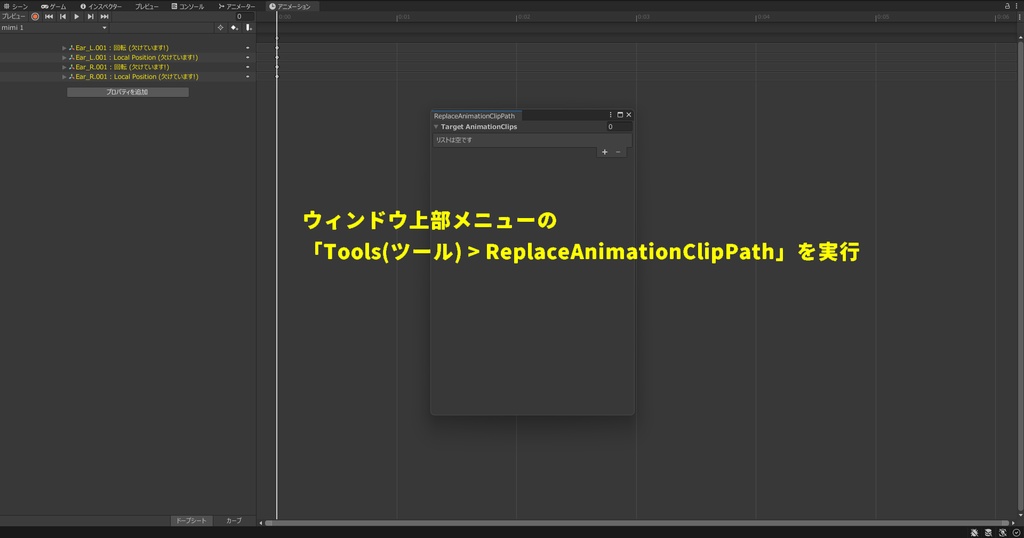Click the Target AnimationClips size field
The height and width of the screenshot is (538, 1024).
[618, 127]
